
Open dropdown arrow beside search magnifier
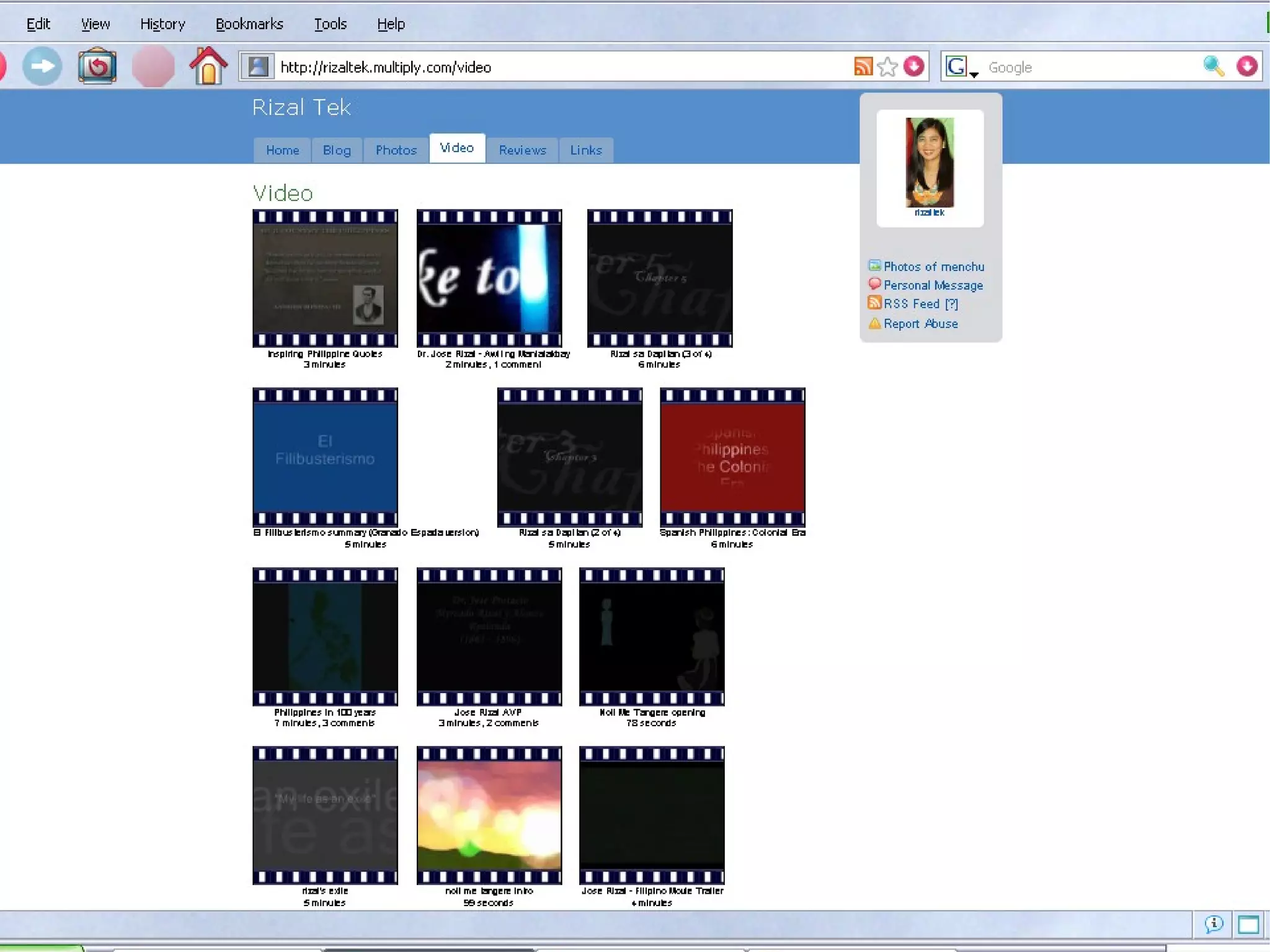(x=1246, y=66)
